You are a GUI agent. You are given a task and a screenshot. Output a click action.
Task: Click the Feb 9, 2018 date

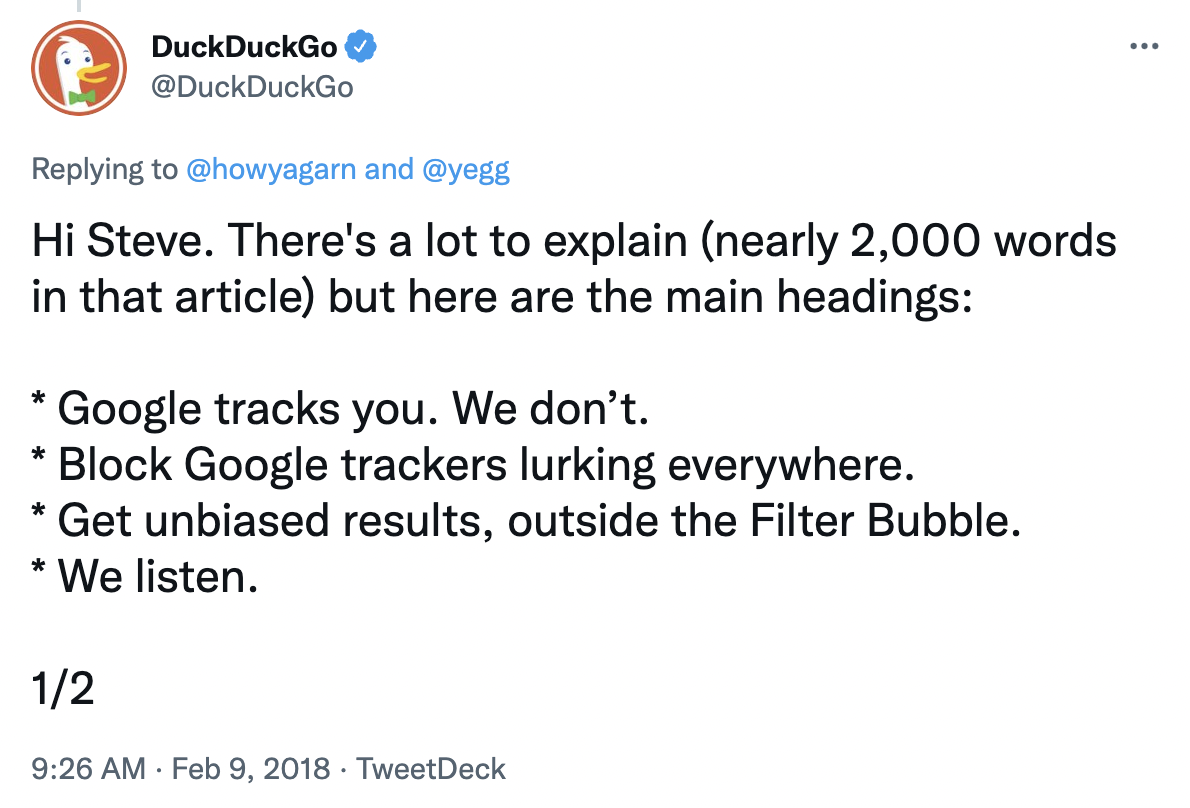pos(251,769)
